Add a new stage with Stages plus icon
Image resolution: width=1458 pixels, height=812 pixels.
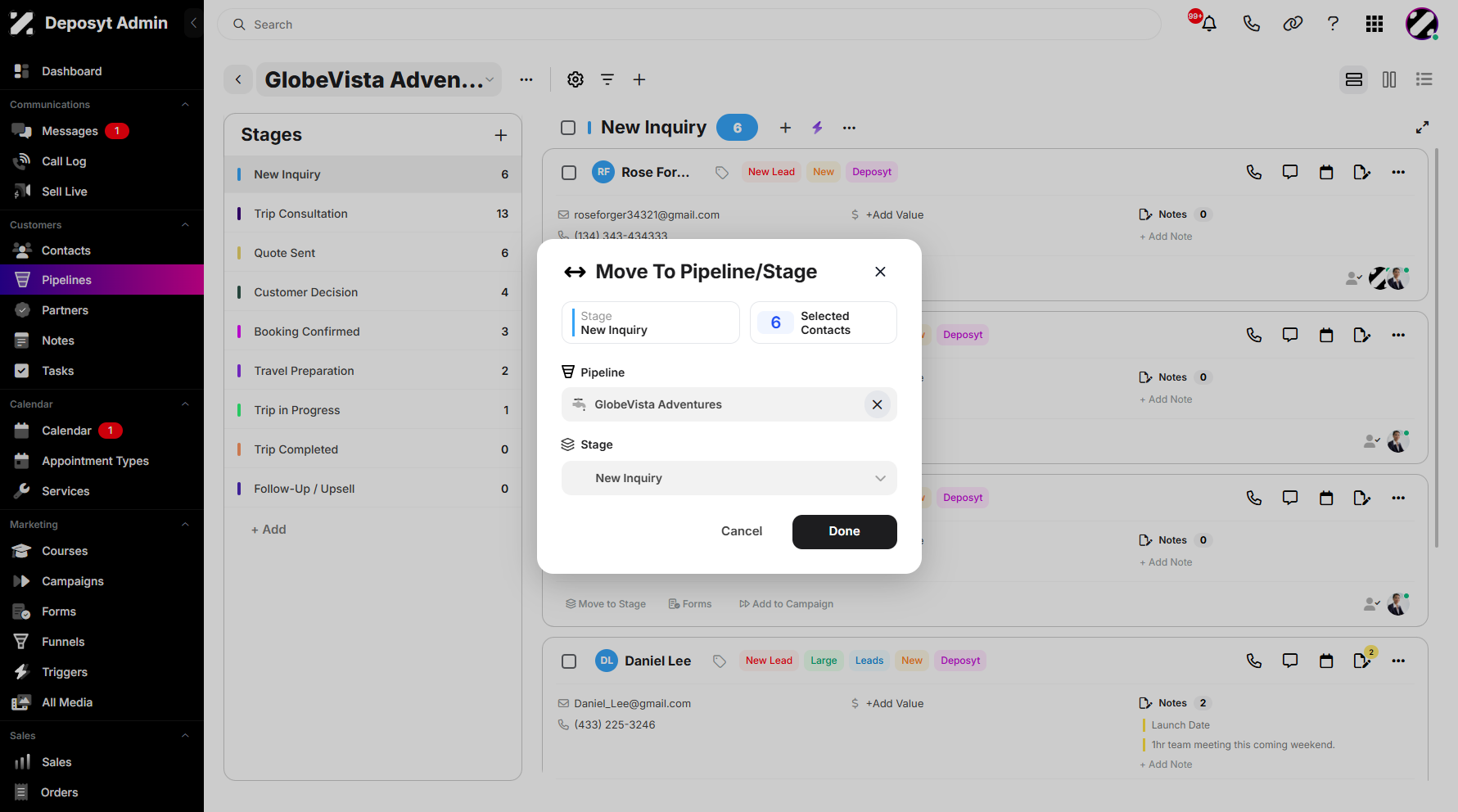(x=501, y=135)
